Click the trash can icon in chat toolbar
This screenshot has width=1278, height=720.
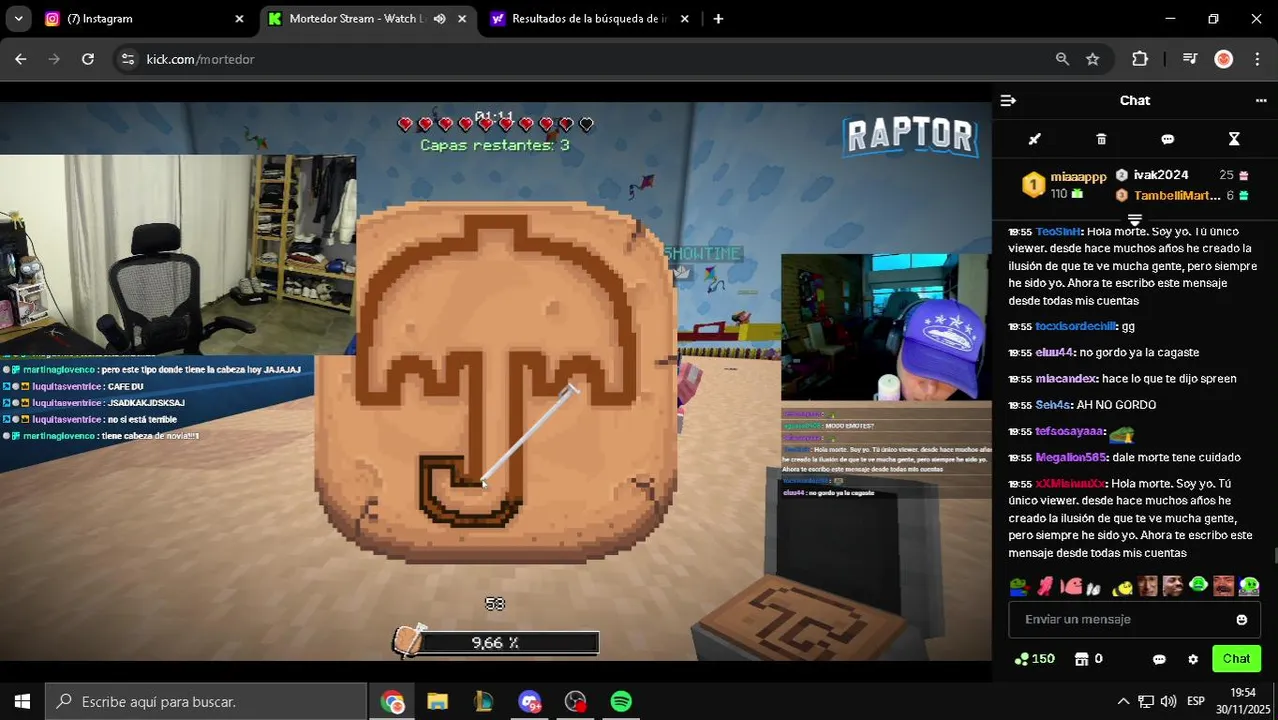coord(1101,139)
